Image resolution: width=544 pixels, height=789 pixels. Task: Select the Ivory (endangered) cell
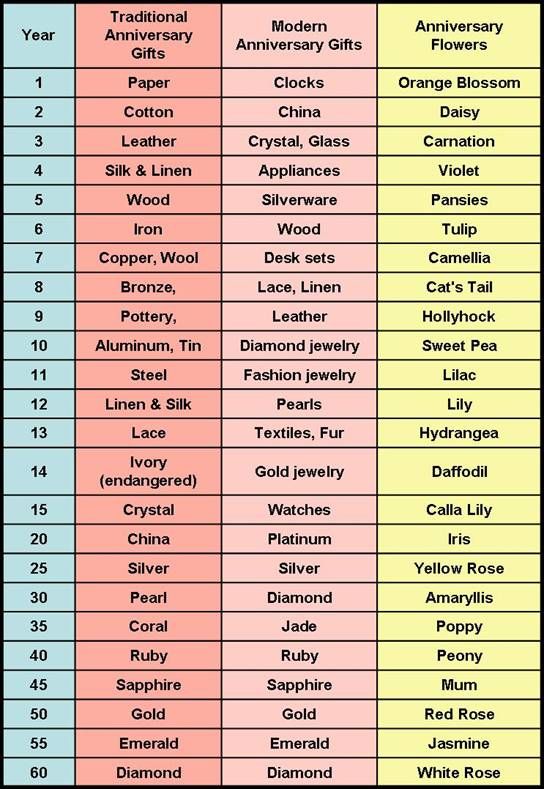pos(148,471)
